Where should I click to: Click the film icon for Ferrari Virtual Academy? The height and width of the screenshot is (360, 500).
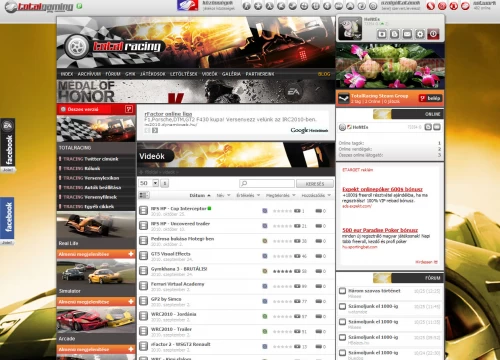[143, 286]
